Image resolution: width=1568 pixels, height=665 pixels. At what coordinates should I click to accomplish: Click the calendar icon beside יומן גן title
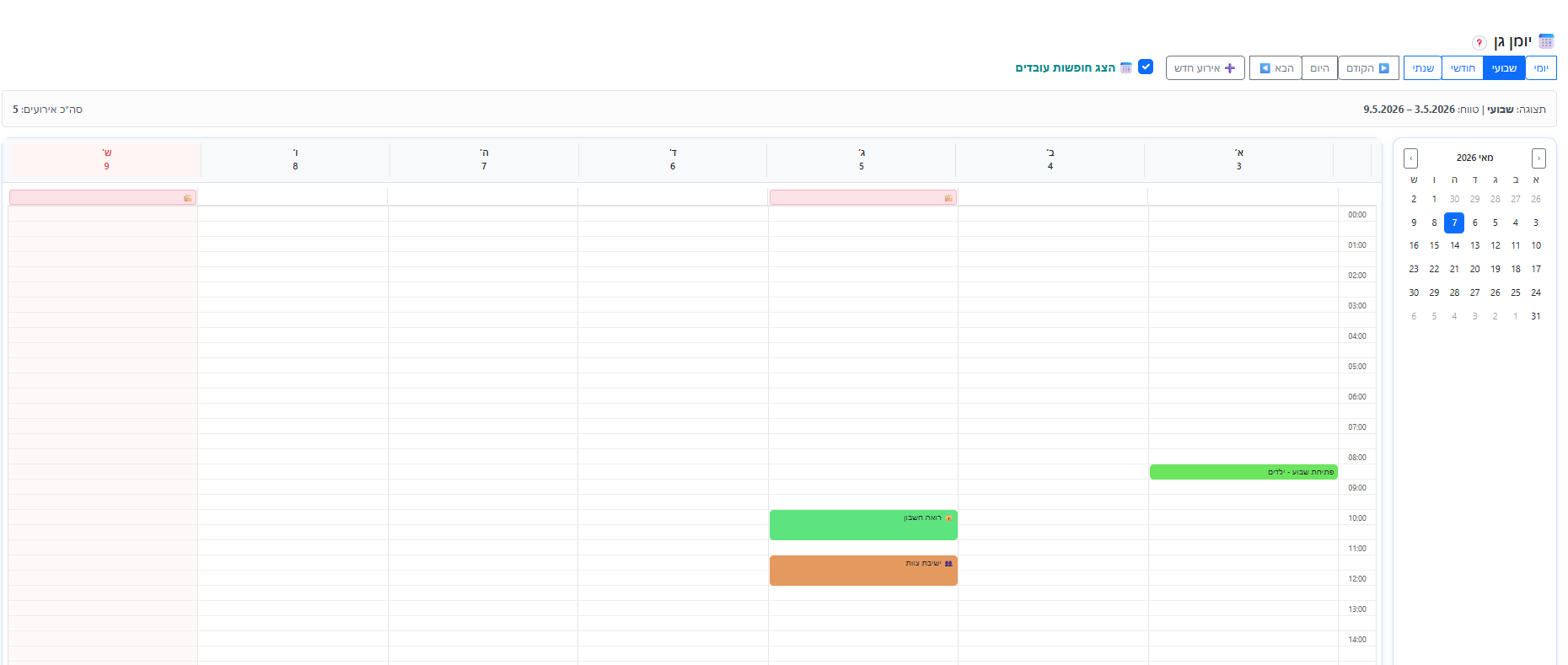tap(1546, 41)
